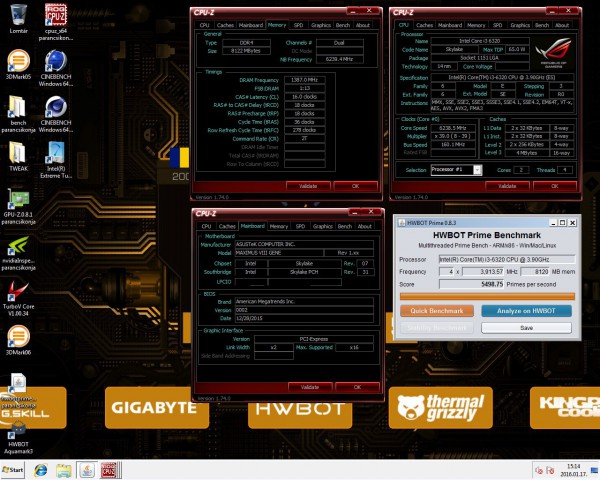This screenshot has width=600, height=480.
Task: Open SPD tab in memory CPU-Z window
Action: [298, 25]
